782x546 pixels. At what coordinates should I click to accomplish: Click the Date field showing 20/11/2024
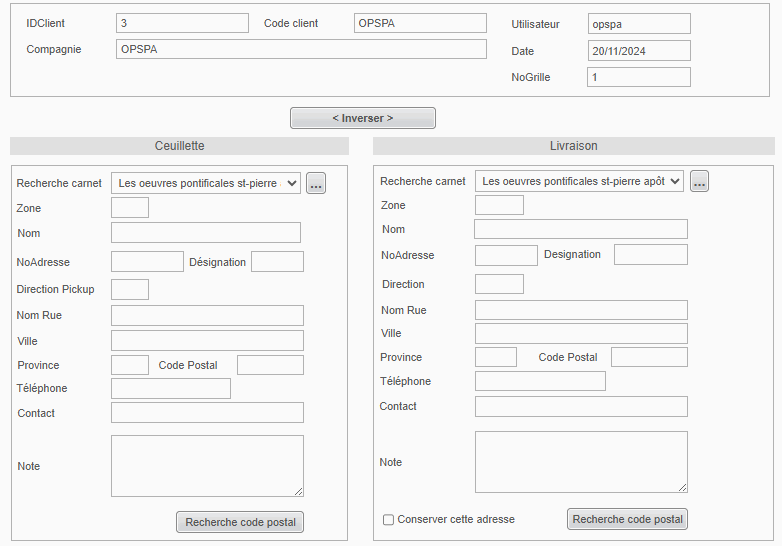pyautogui.click(x=639, y=51)
